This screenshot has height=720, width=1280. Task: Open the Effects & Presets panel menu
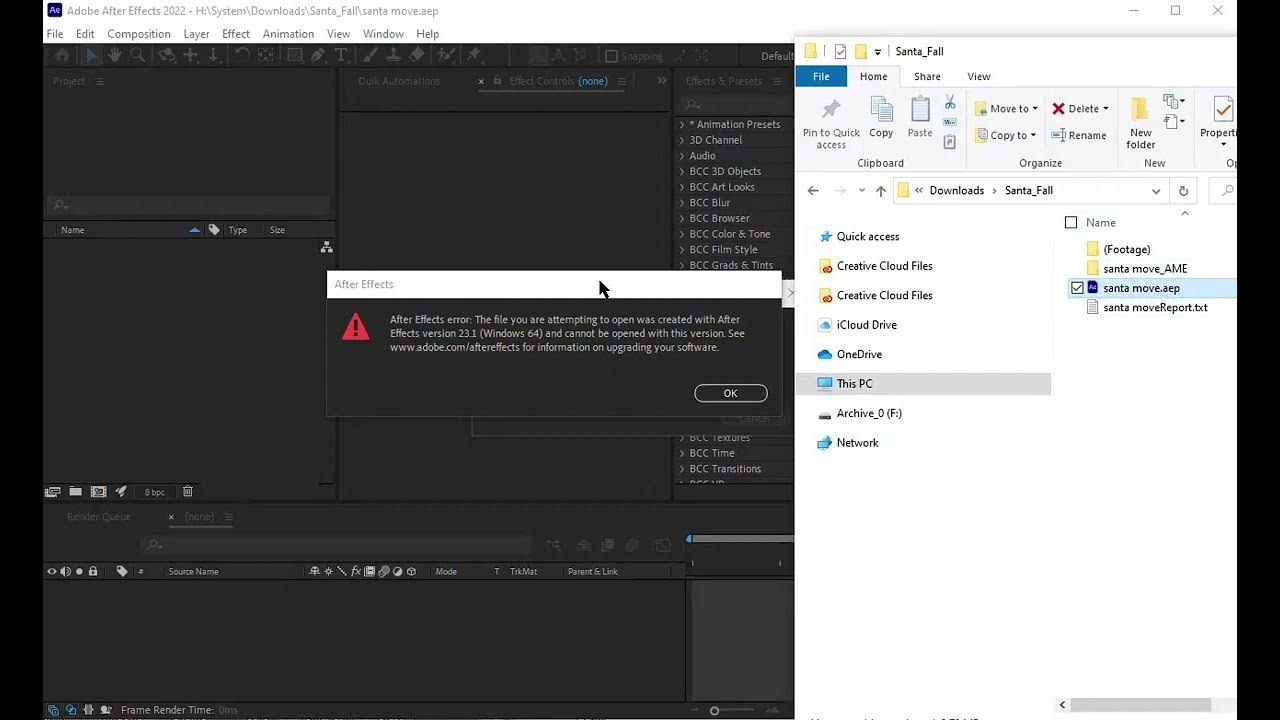click(778, 81)
